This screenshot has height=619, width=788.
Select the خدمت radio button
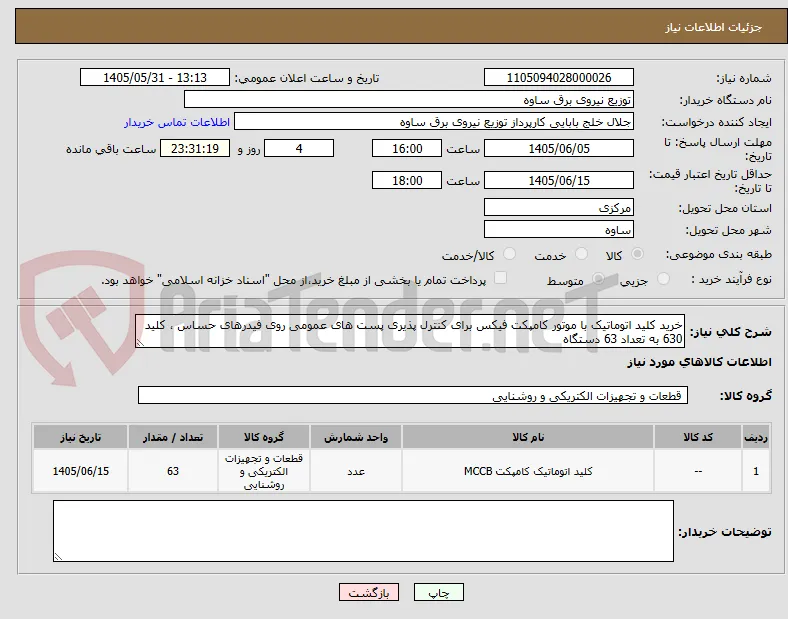pos(581,254)
